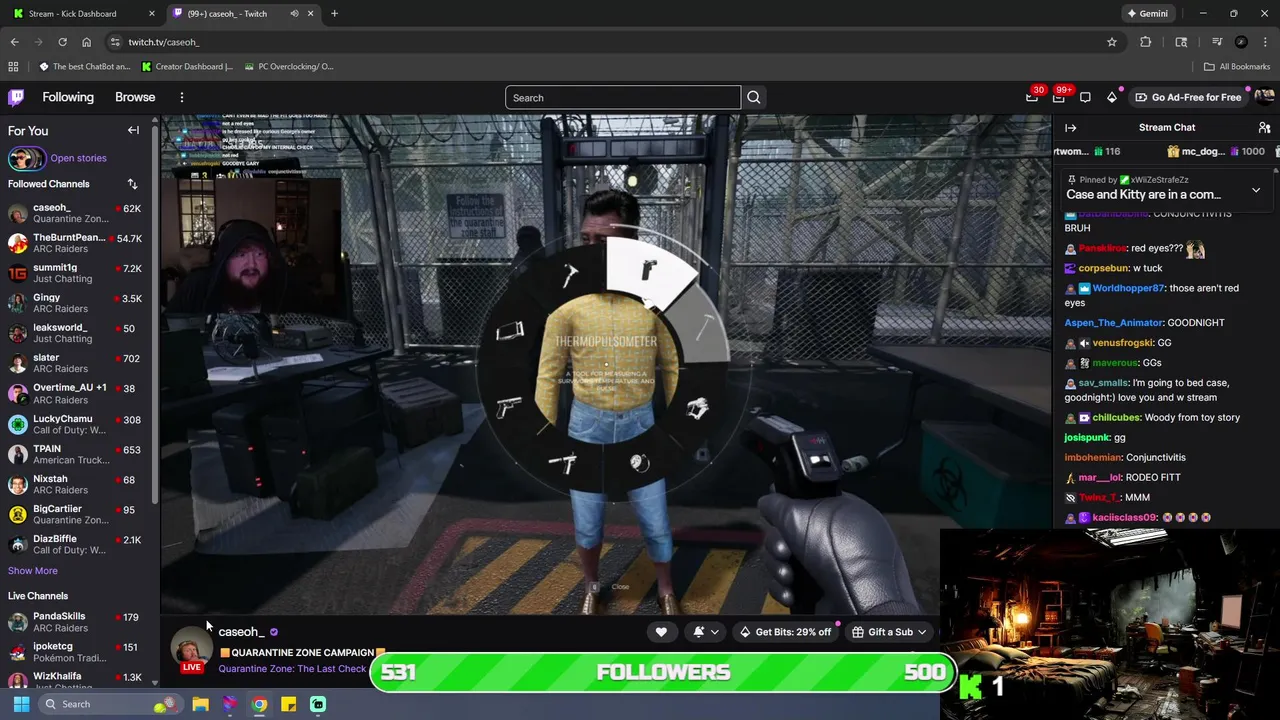The image size is (1280, 720).
Task: Open The best ChatBot bookmark
Action: 85,66
